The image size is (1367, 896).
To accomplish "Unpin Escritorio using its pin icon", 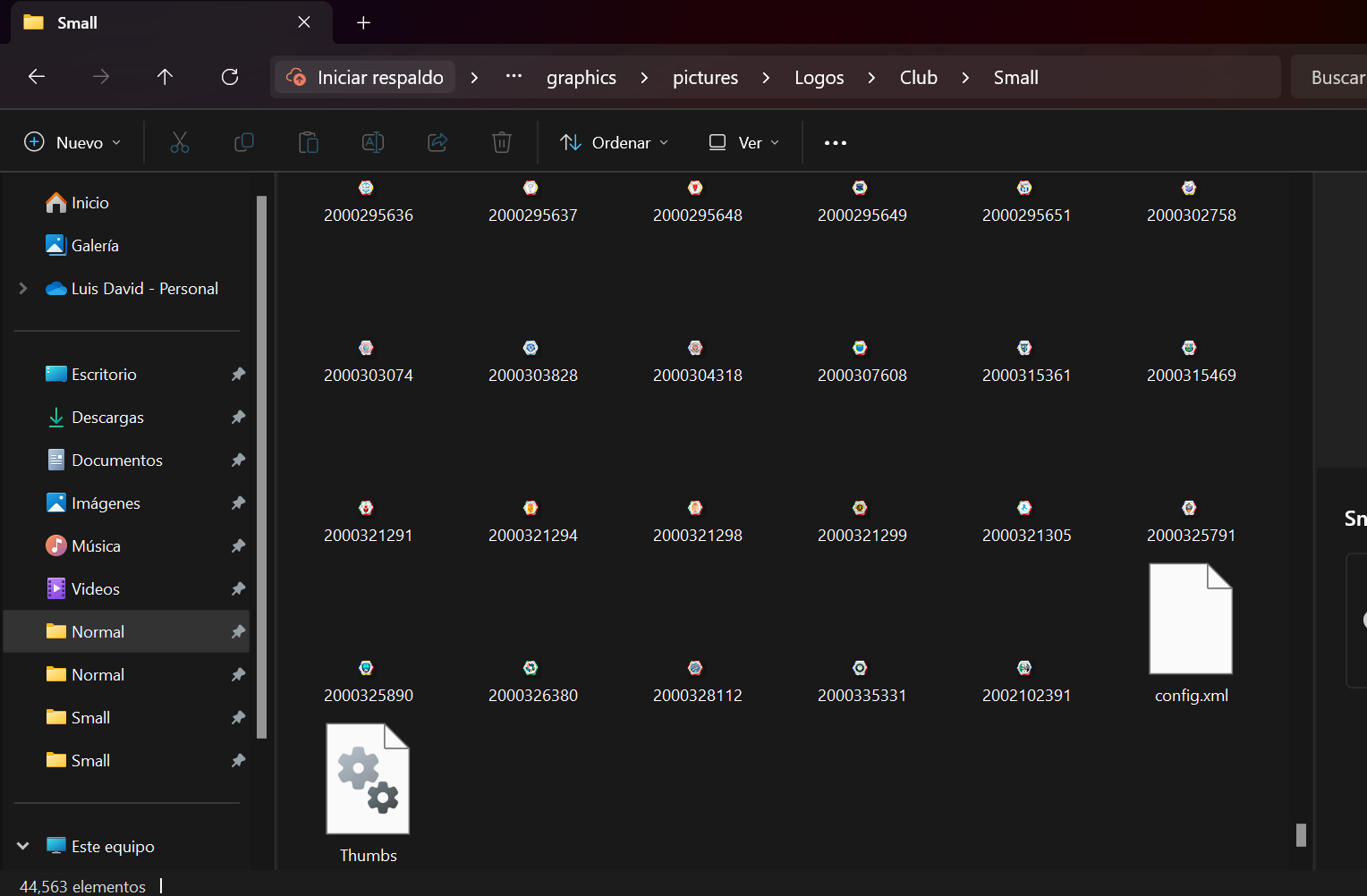I will tap(238, 375).
